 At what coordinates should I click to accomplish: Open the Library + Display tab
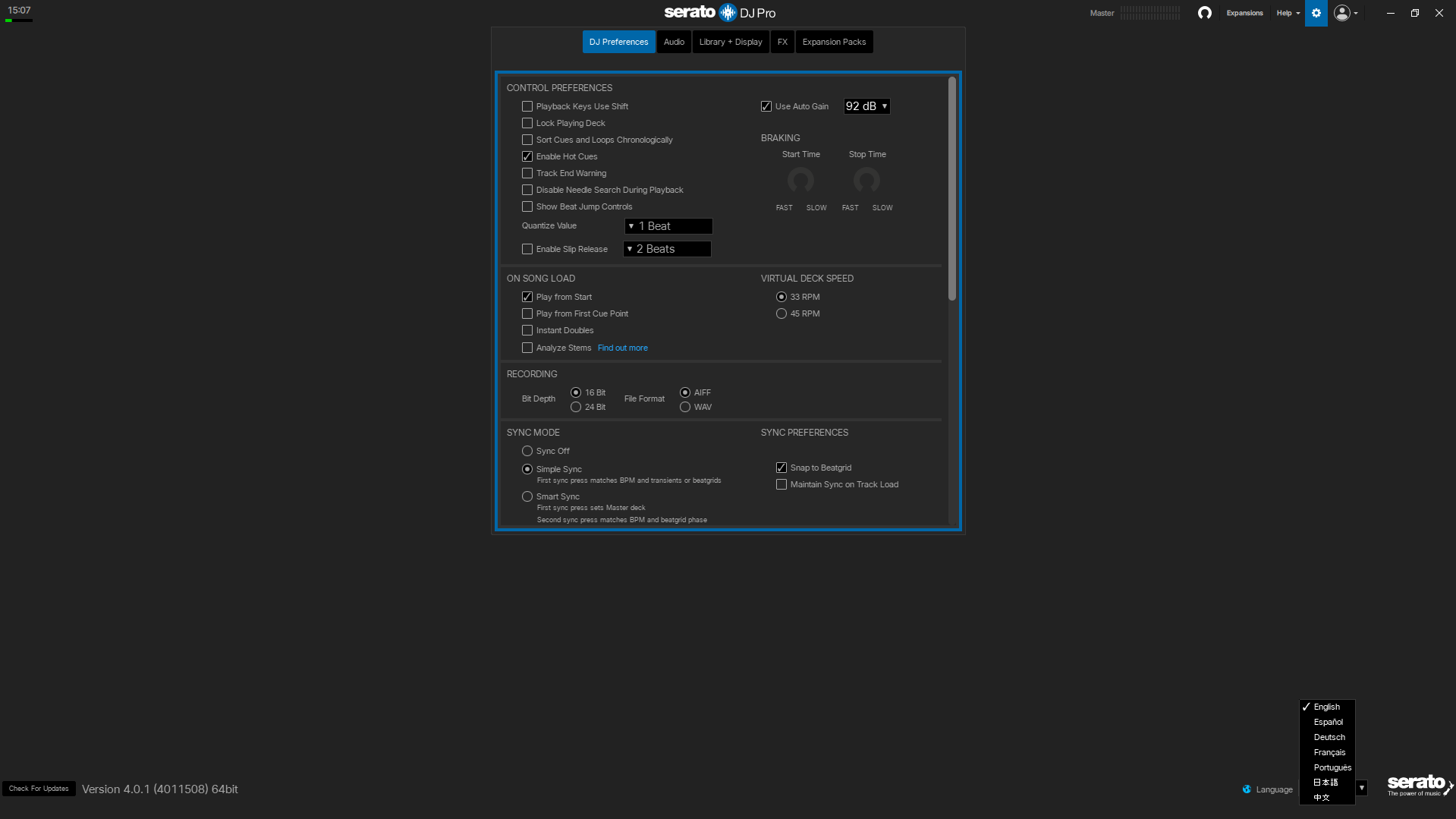click(x=731, y=42)
